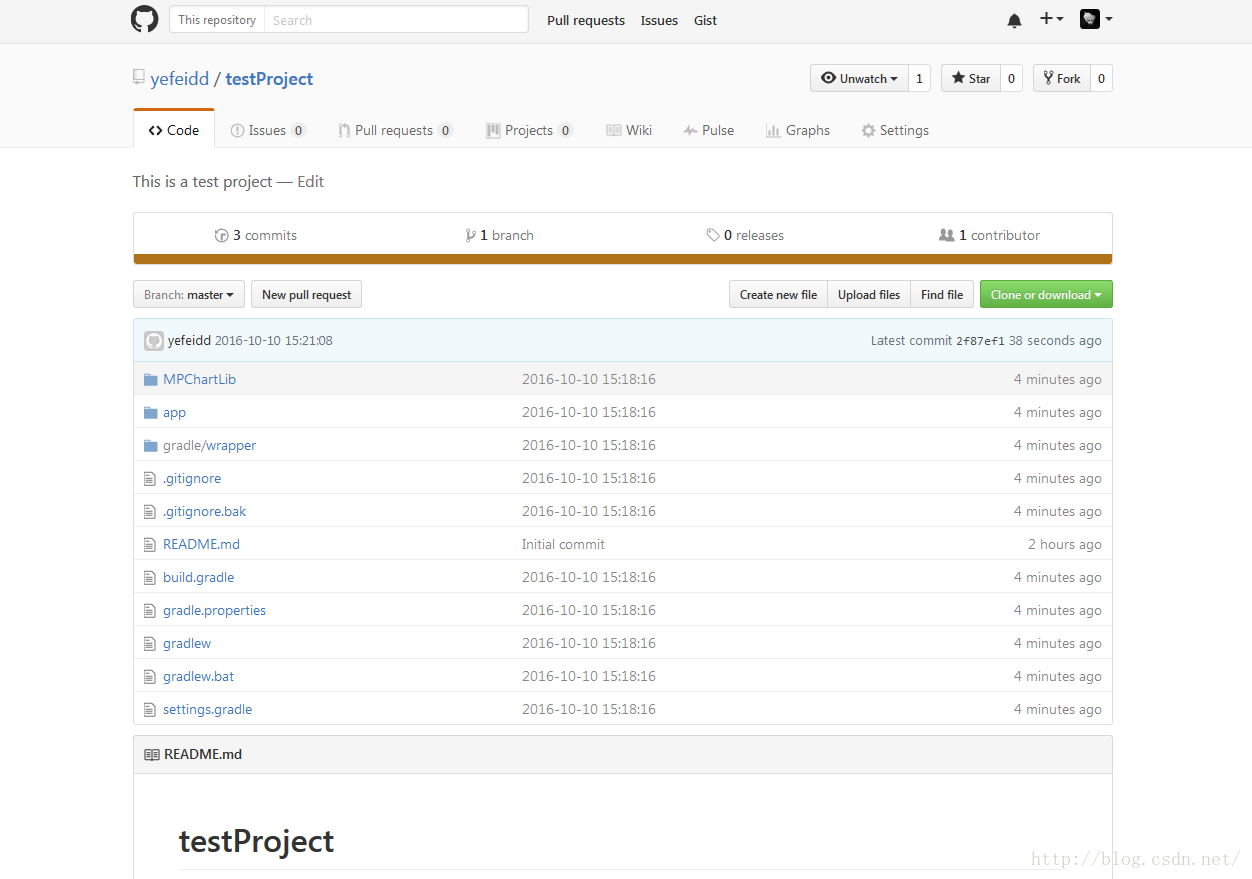1252x879 pixels.
Task: Click the orange language bar
Action: coord(622,259)
